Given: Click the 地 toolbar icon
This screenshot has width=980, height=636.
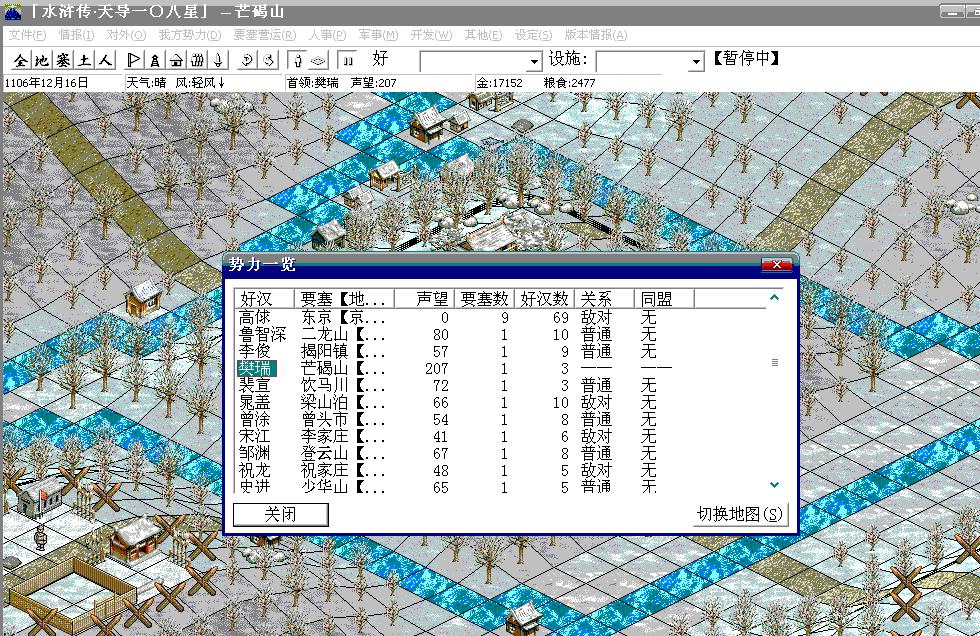Looking at the screenshot, I should [x=42, y=61].
